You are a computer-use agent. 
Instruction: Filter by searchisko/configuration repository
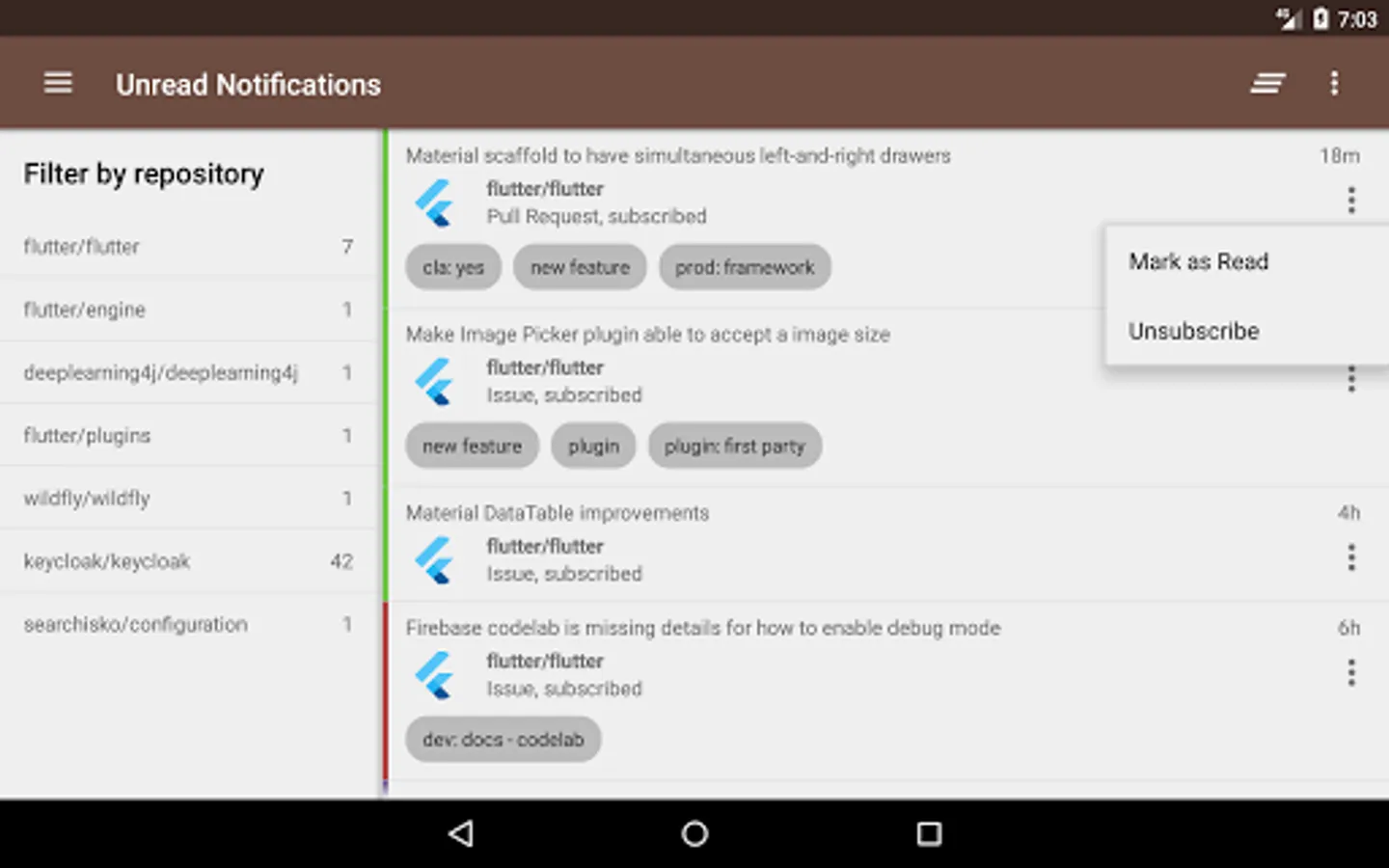point(189,624)
